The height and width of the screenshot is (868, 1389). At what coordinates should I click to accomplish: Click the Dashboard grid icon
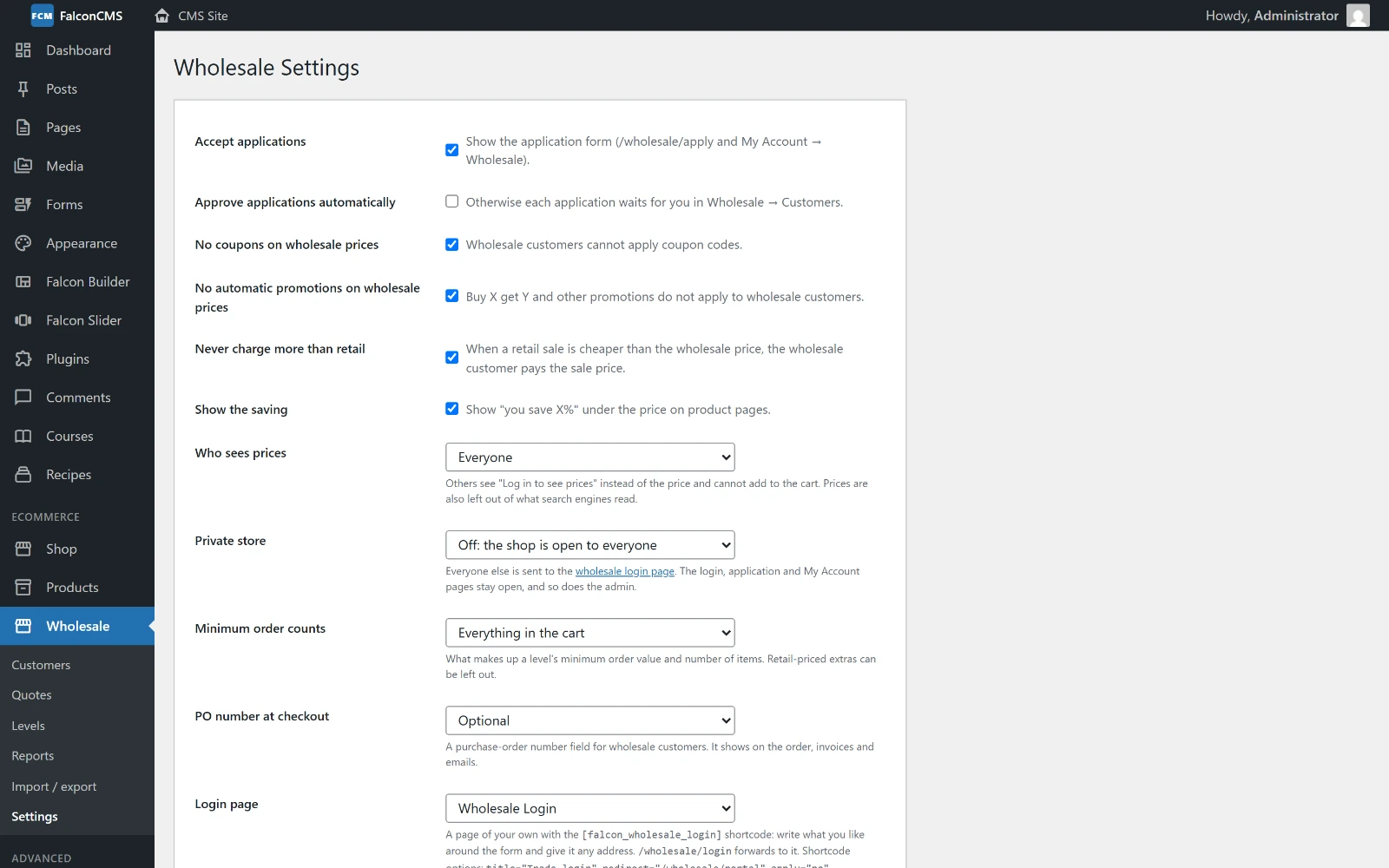[23, 50]
